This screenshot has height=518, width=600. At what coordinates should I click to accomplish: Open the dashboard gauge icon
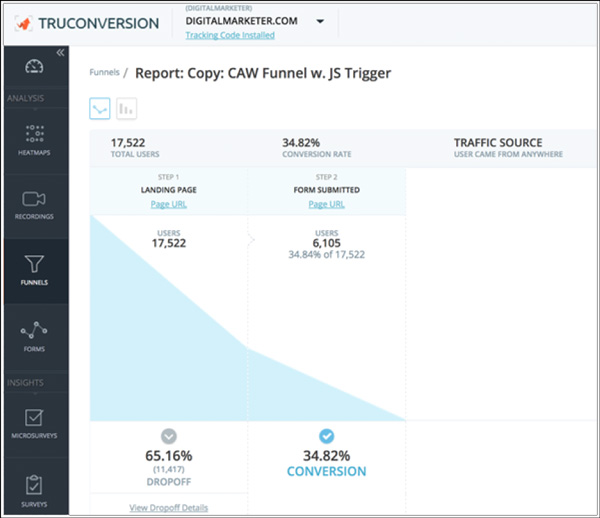point(34,66)
